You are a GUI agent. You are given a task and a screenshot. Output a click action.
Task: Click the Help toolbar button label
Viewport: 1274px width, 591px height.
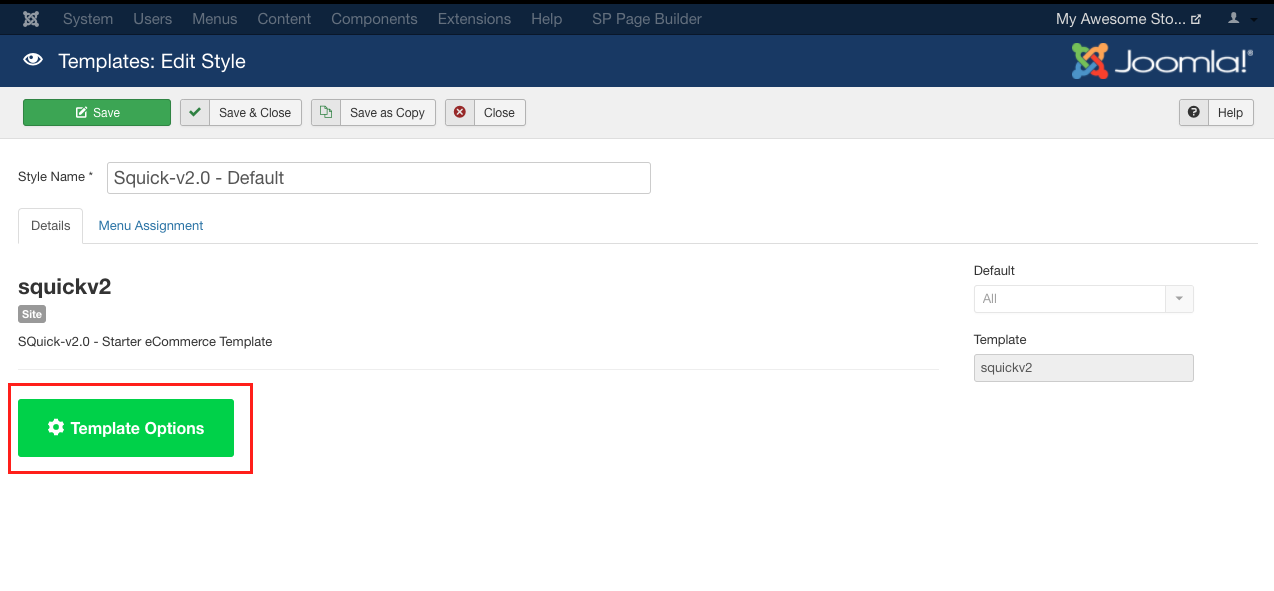tap(1230, 113)
